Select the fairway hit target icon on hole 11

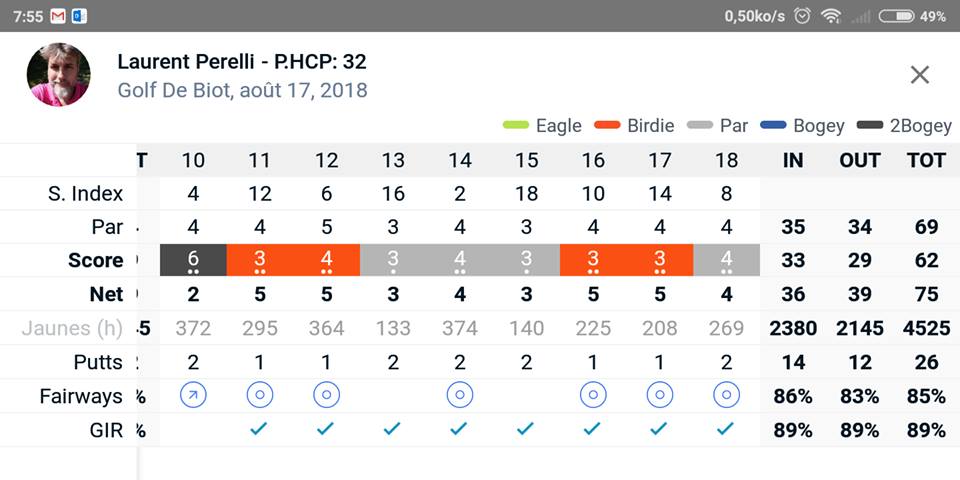pyautogui.click(x=260, y=396)
